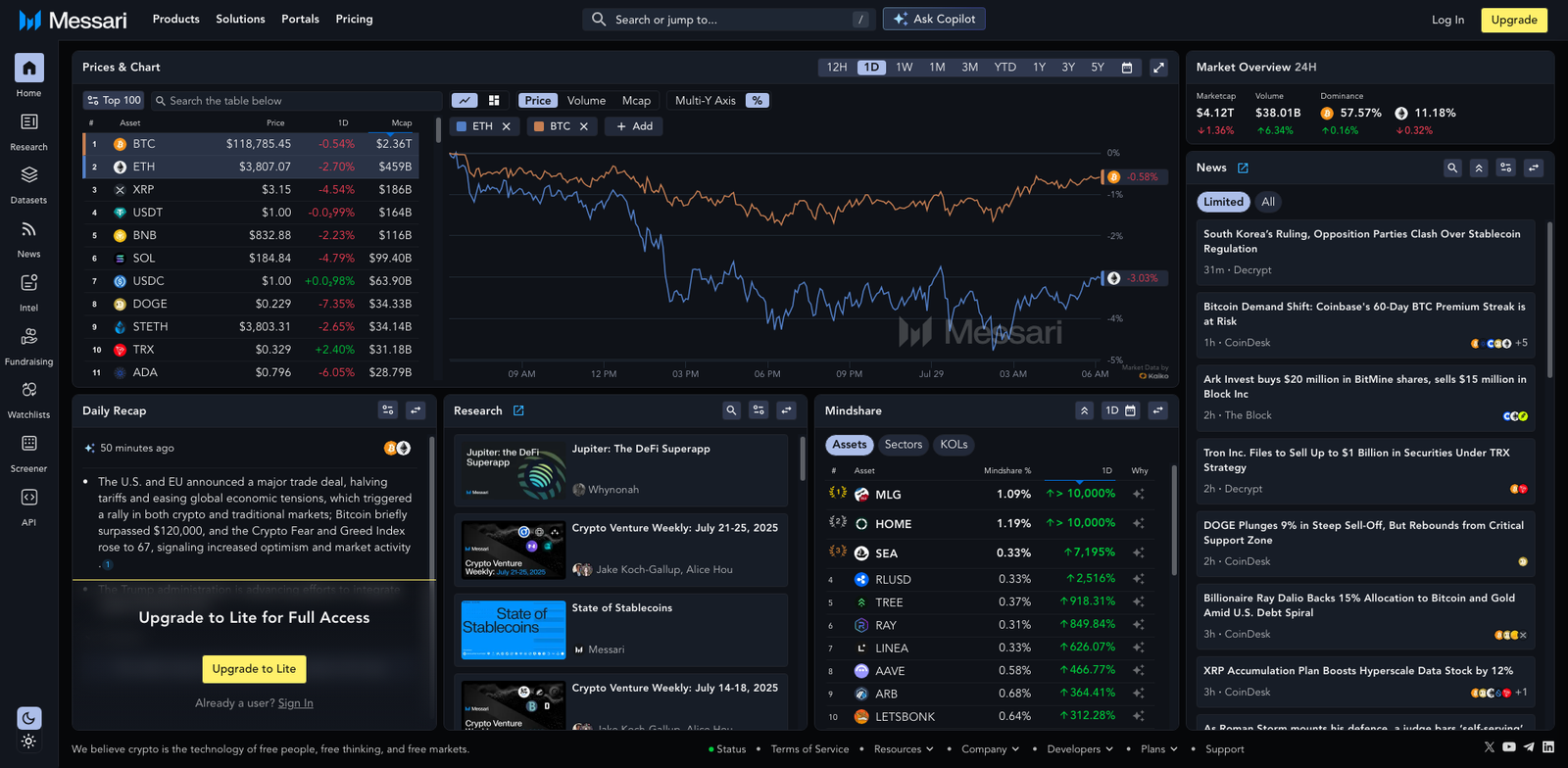Expand Prices & Chart panel to fullscreen

1158,68
